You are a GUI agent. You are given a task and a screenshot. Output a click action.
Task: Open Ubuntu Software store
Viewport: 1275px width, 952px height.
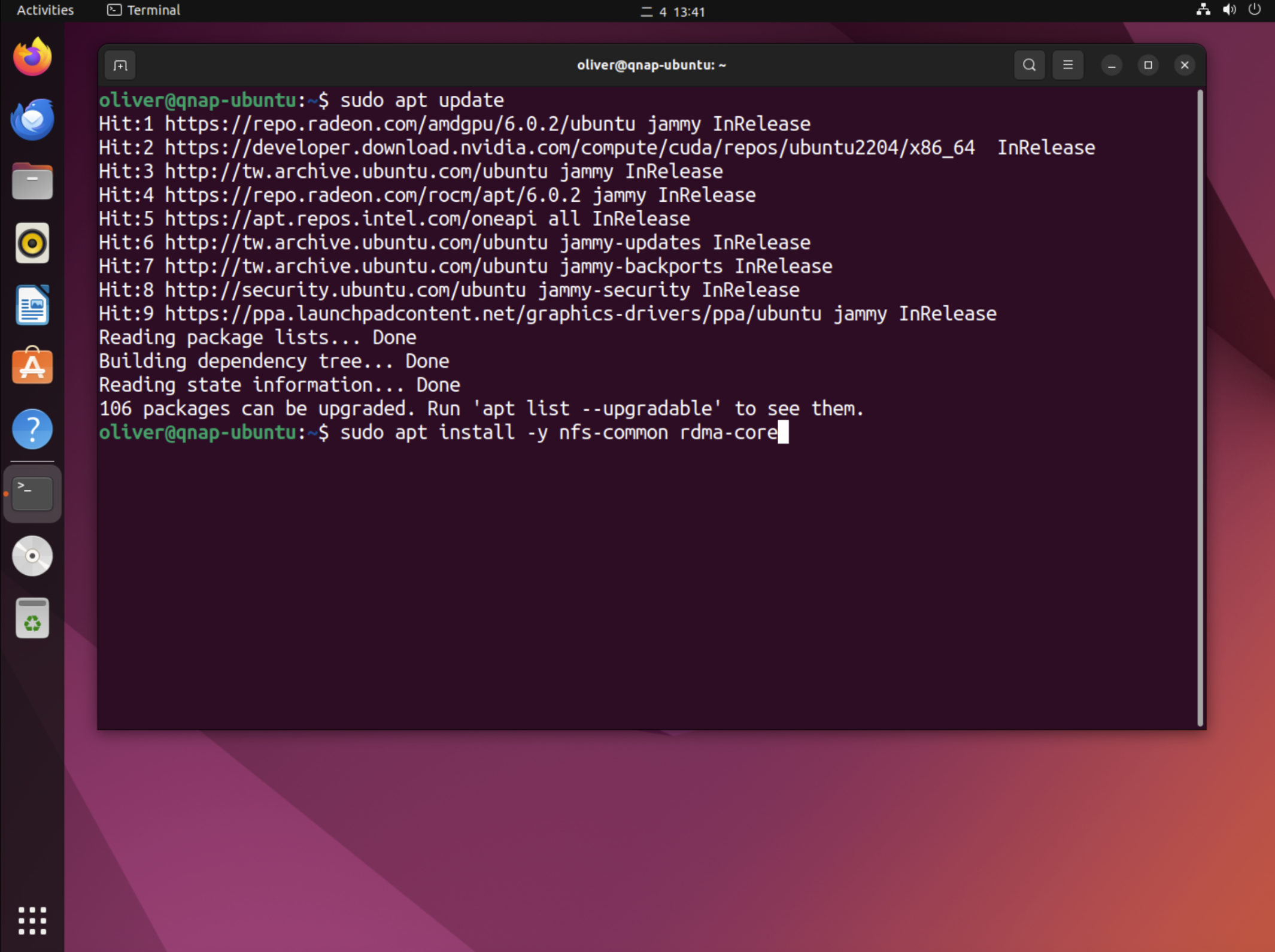pyautogui.click(x=32, y=366)
